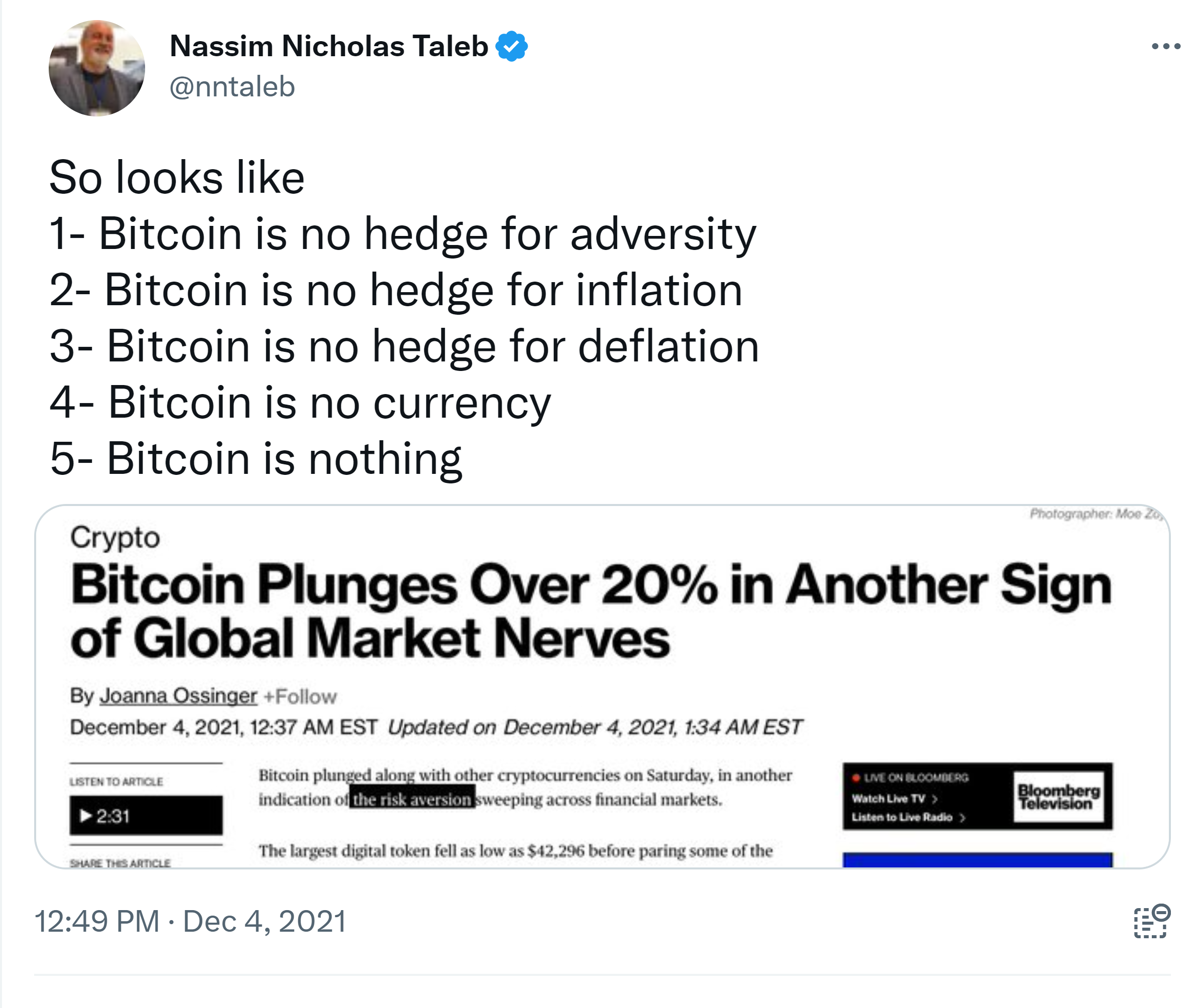Click the Share This Article label

click(120, 863)
